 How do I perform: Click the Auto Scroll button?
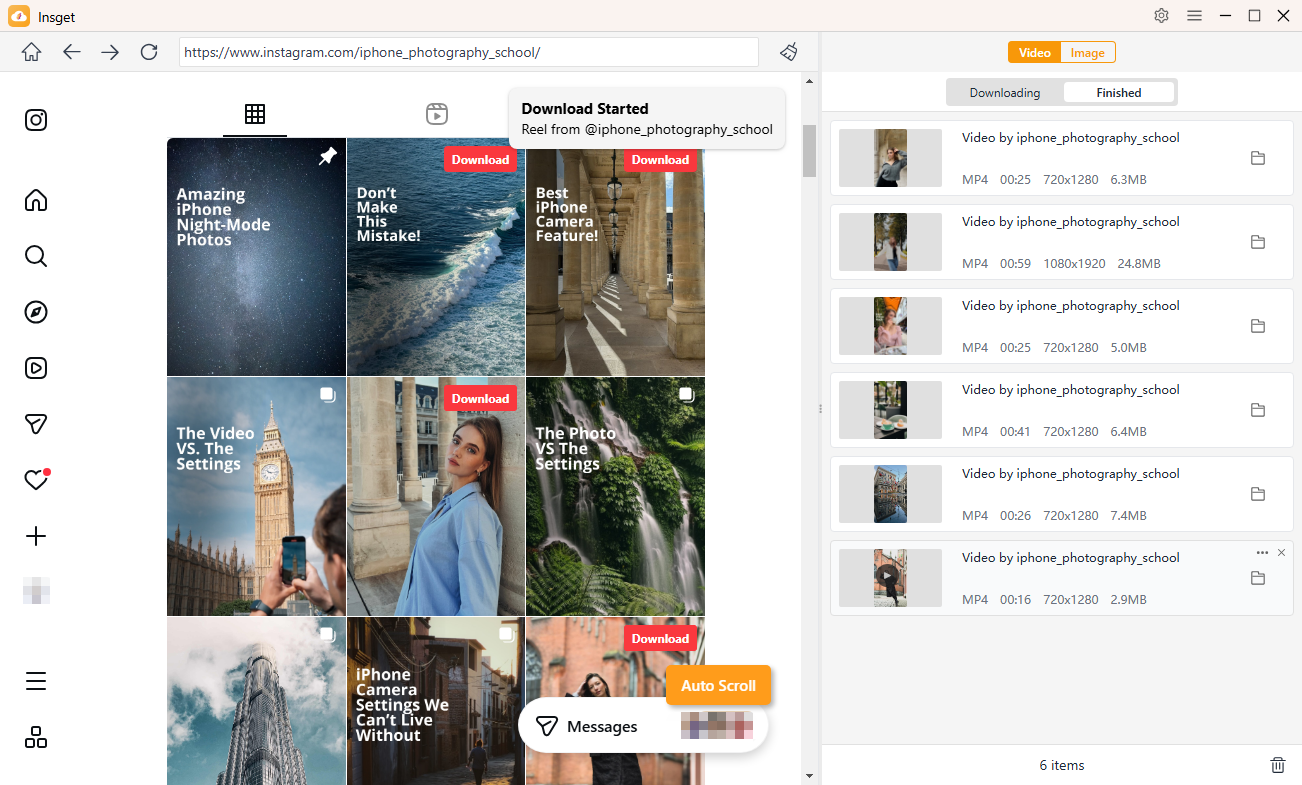(718, 685)
